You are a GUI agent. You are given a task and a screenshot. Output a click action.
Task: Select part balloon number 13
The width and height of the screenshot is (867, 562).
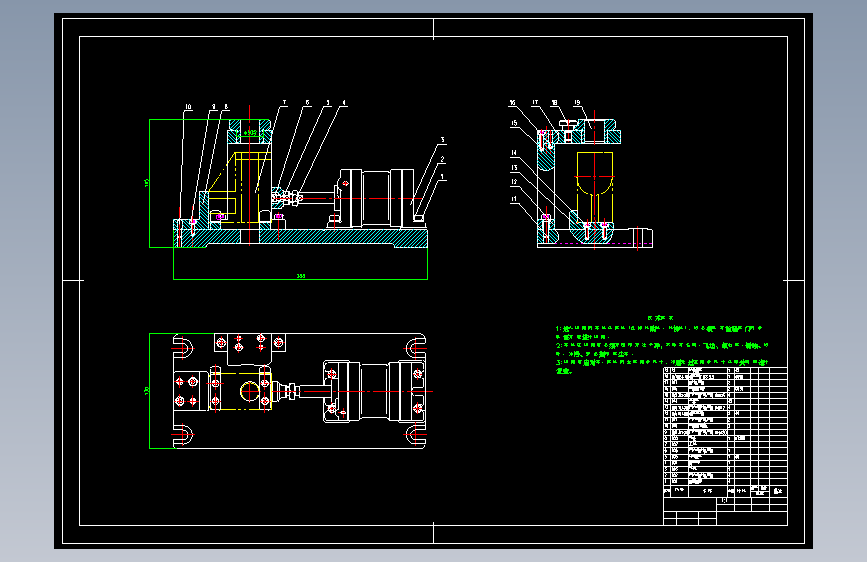(x=514, y=168)
